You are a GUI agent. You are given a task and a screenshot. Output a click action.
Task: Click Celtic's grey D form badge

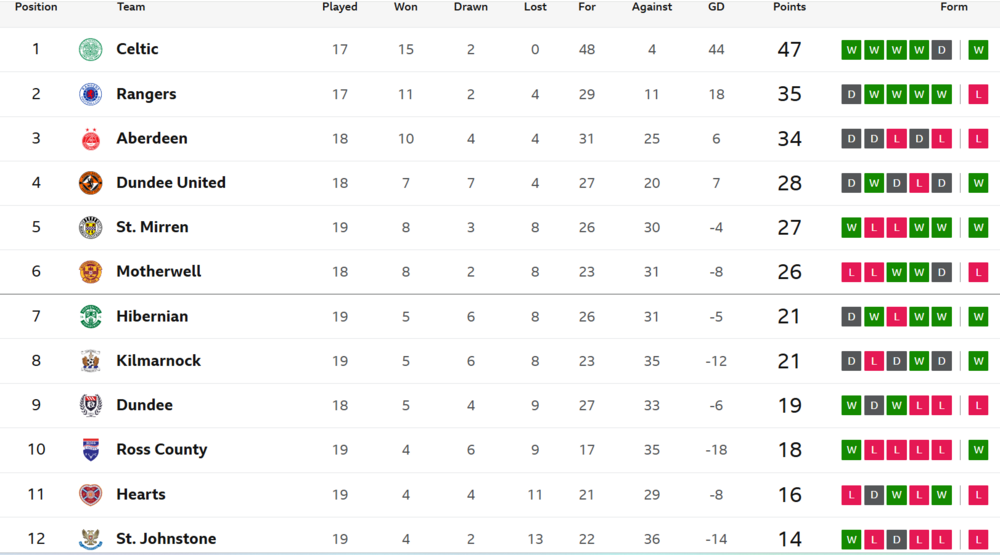(x=941, y=50)
